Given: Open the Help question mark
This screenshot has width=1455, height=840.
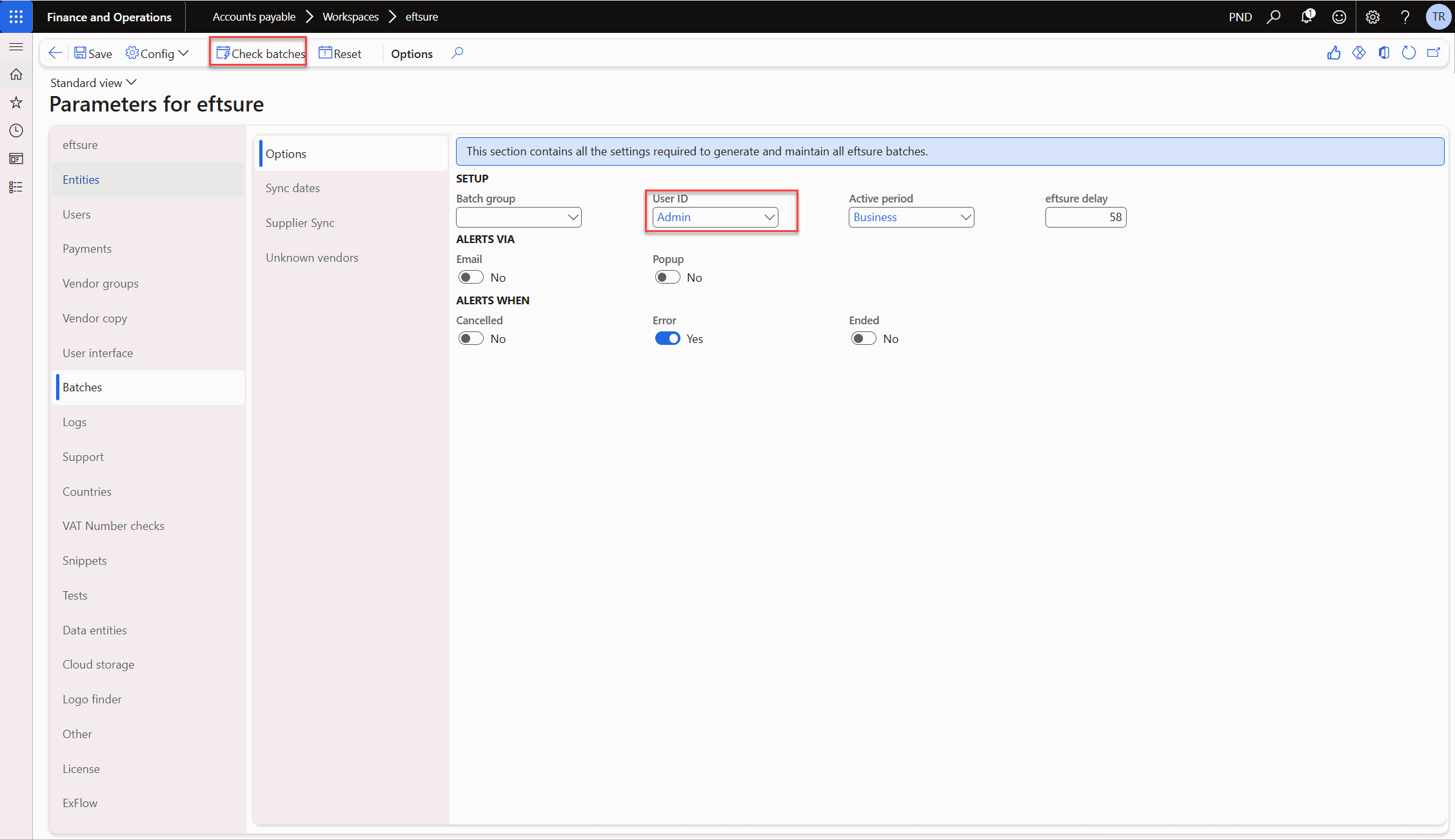Looking at the screenshot, I should [x=1405, y=17].
